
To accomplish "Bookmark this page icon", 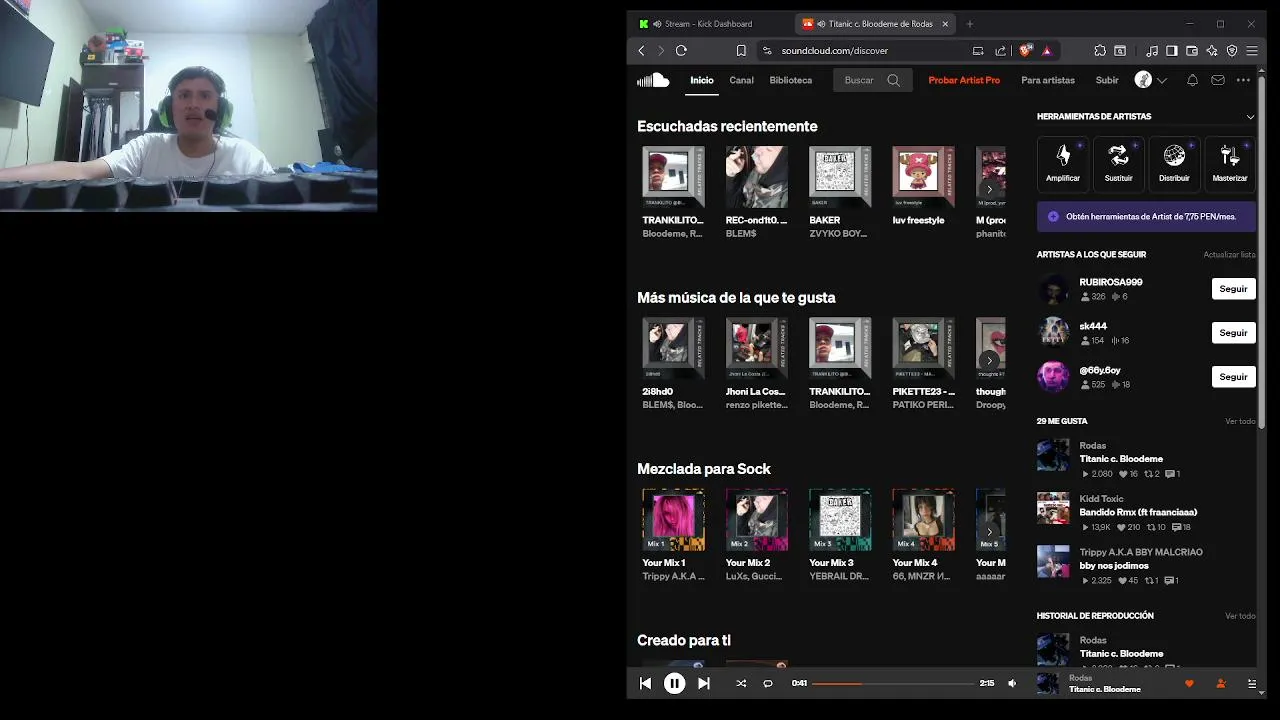I will point(741,50).
